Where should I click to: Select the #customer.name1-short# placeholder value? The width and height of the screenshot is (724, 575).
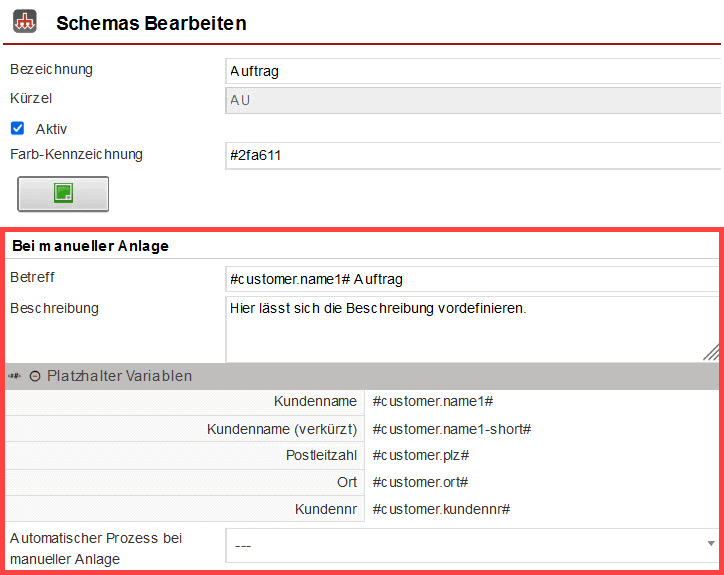[451, 428]
